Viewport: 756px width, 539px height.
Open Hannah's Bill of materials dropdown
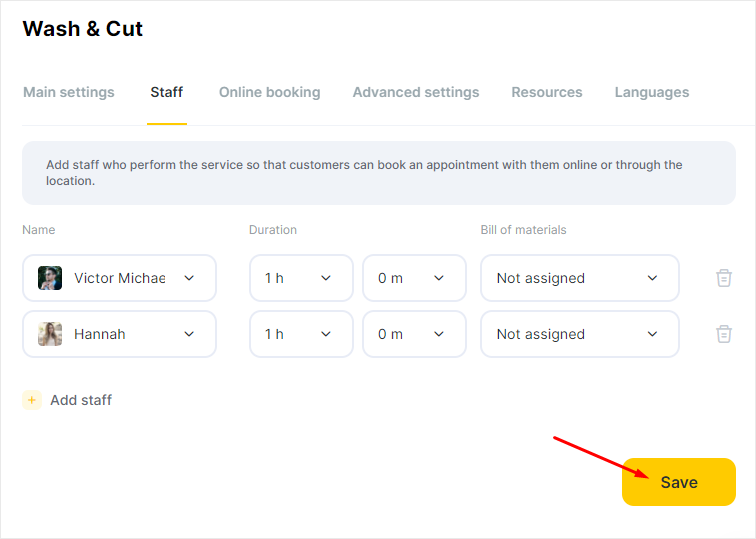point(580,334)
